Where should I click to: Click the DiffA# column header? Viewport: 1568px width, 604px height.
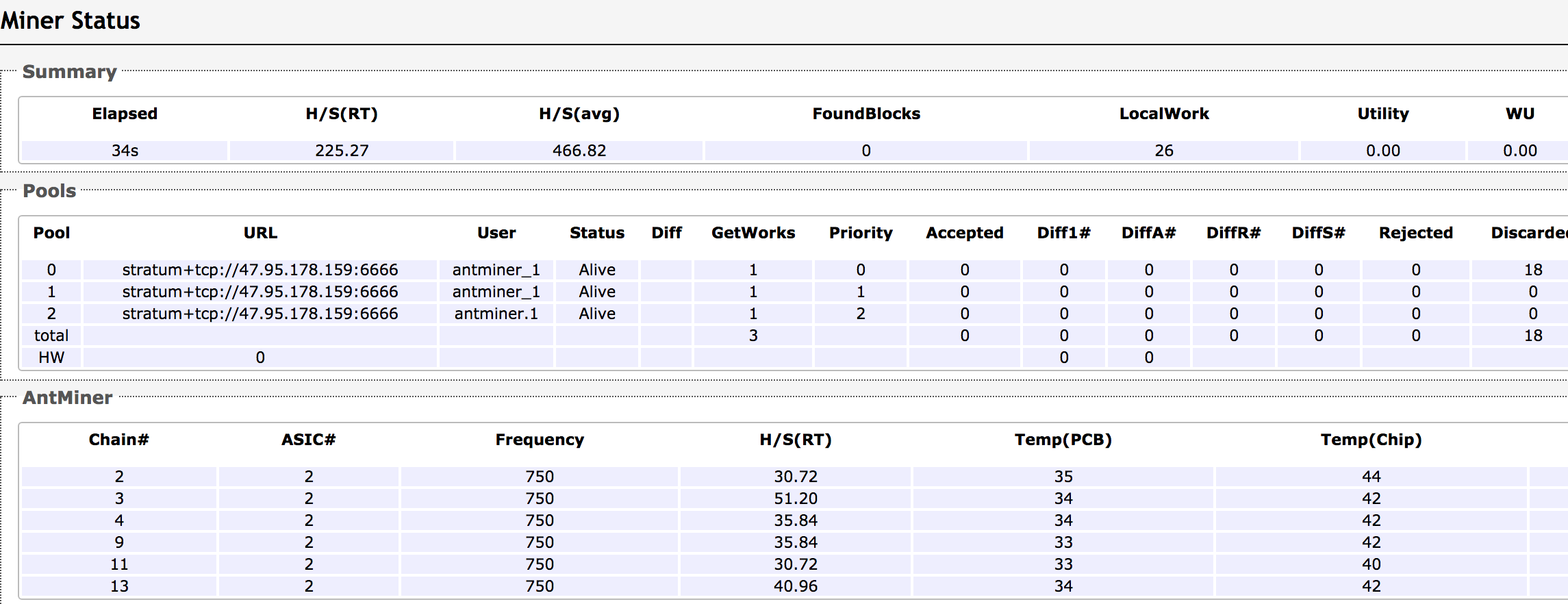click(1149, 233)
